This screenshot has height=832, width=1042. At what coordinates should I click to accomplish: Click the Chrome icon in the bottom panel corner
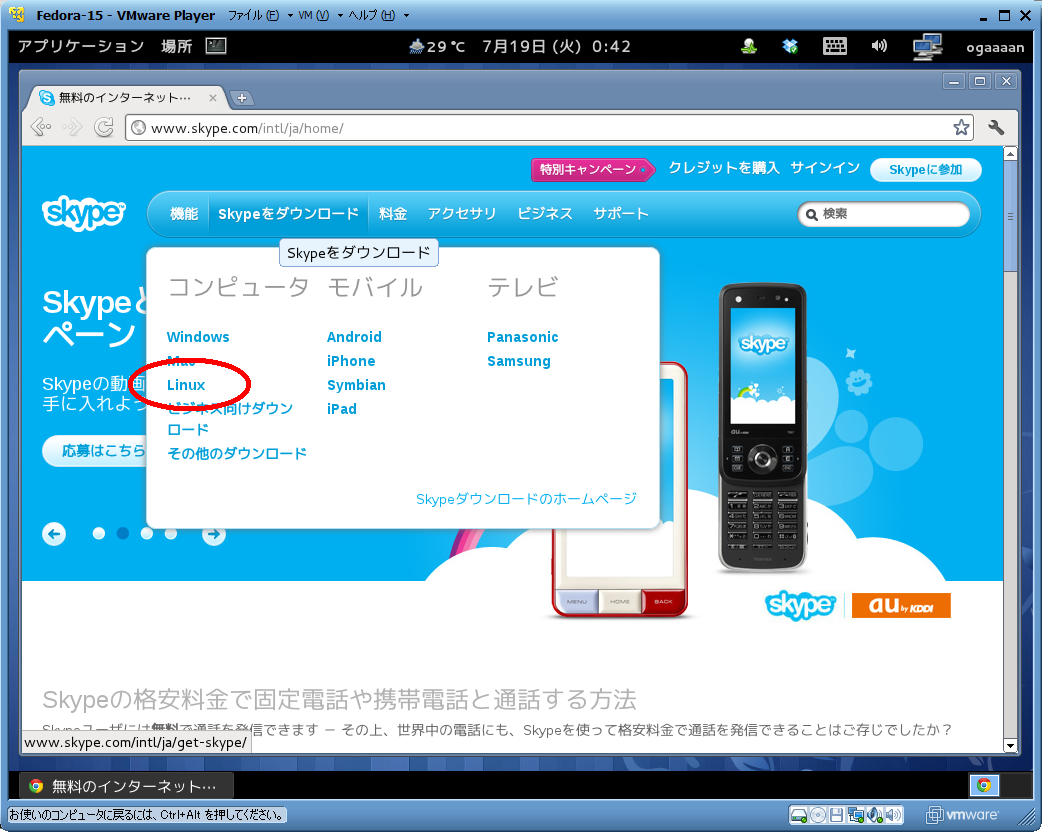click(984, 785)
